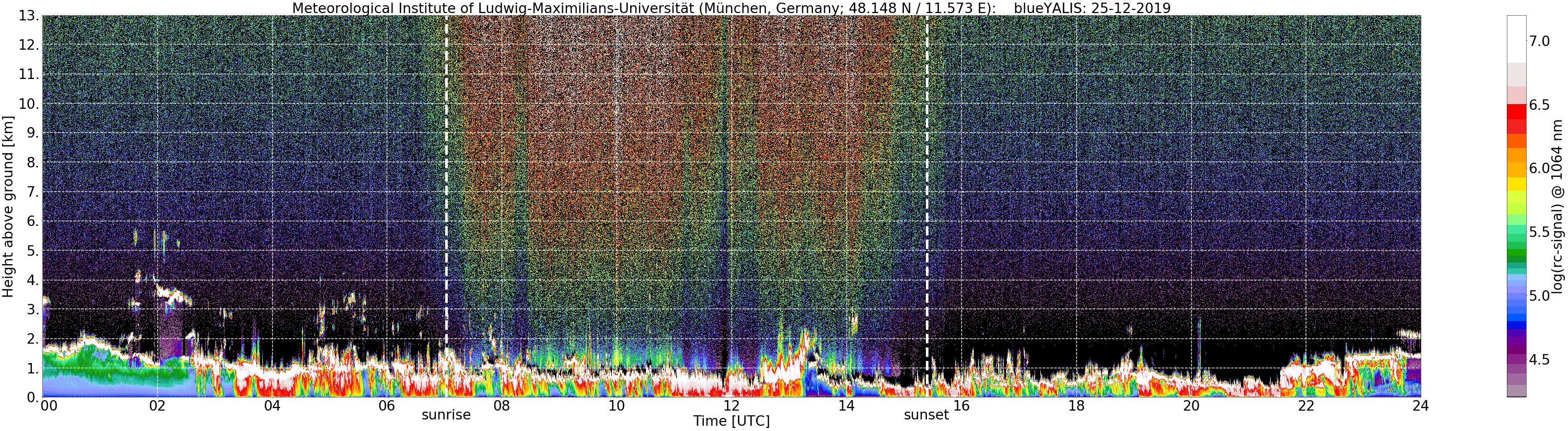Screen dimensions: 1568x431
Task: Click the x-axis tick label '24'
Action: point(1421,406)
